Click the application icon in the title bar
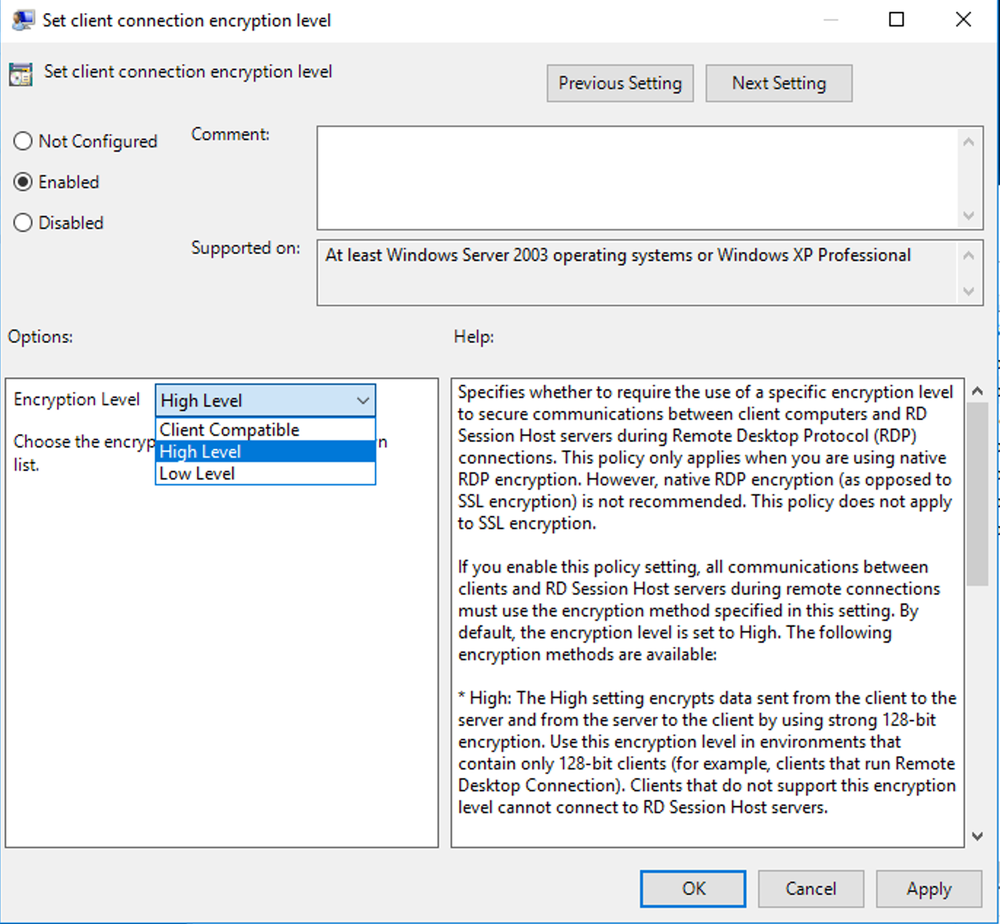The image size is (1000, 924). pos(23,19)
